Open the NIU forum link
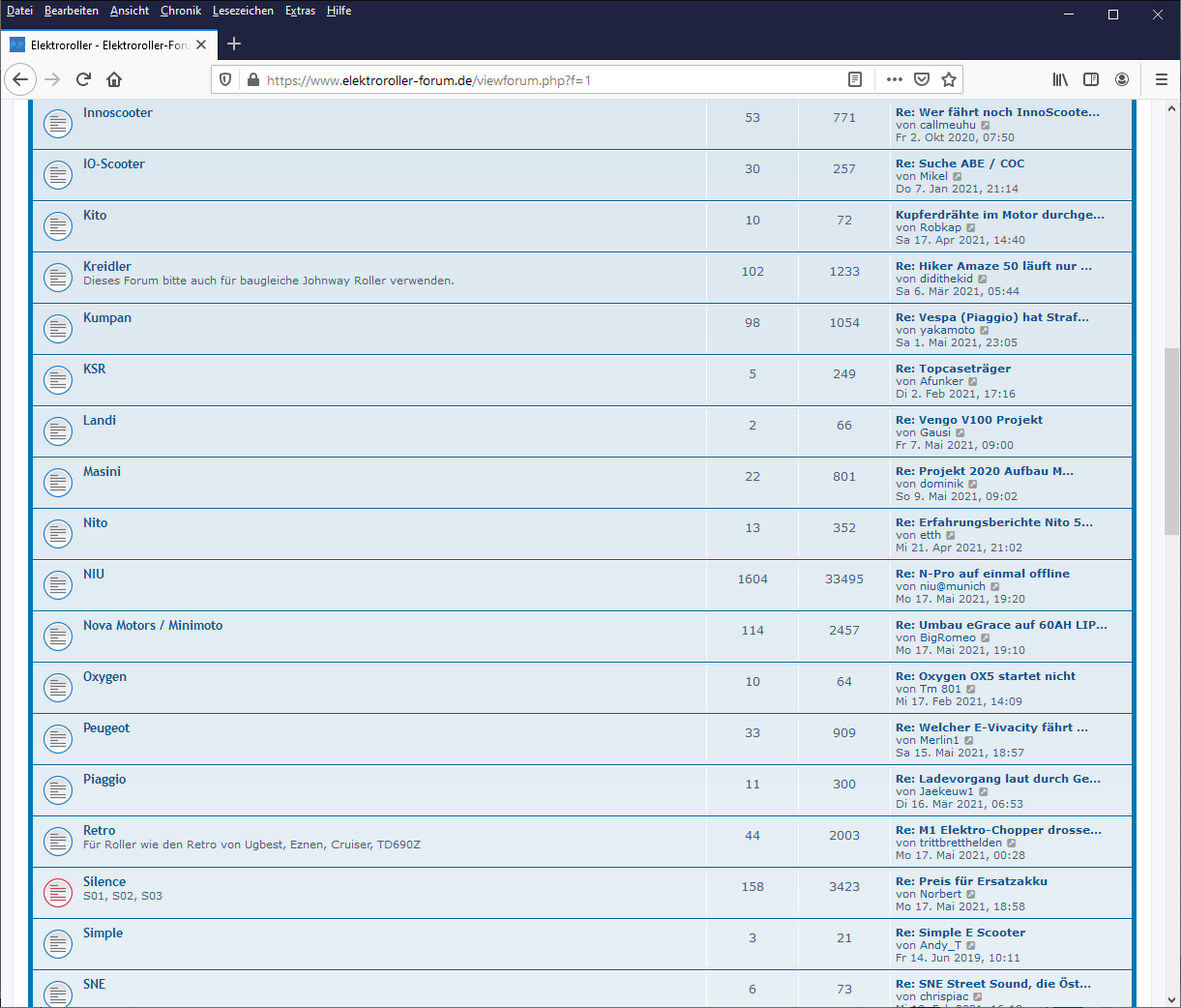The width and height of the screenshot is (1181, 1008). tap(94, 574)
